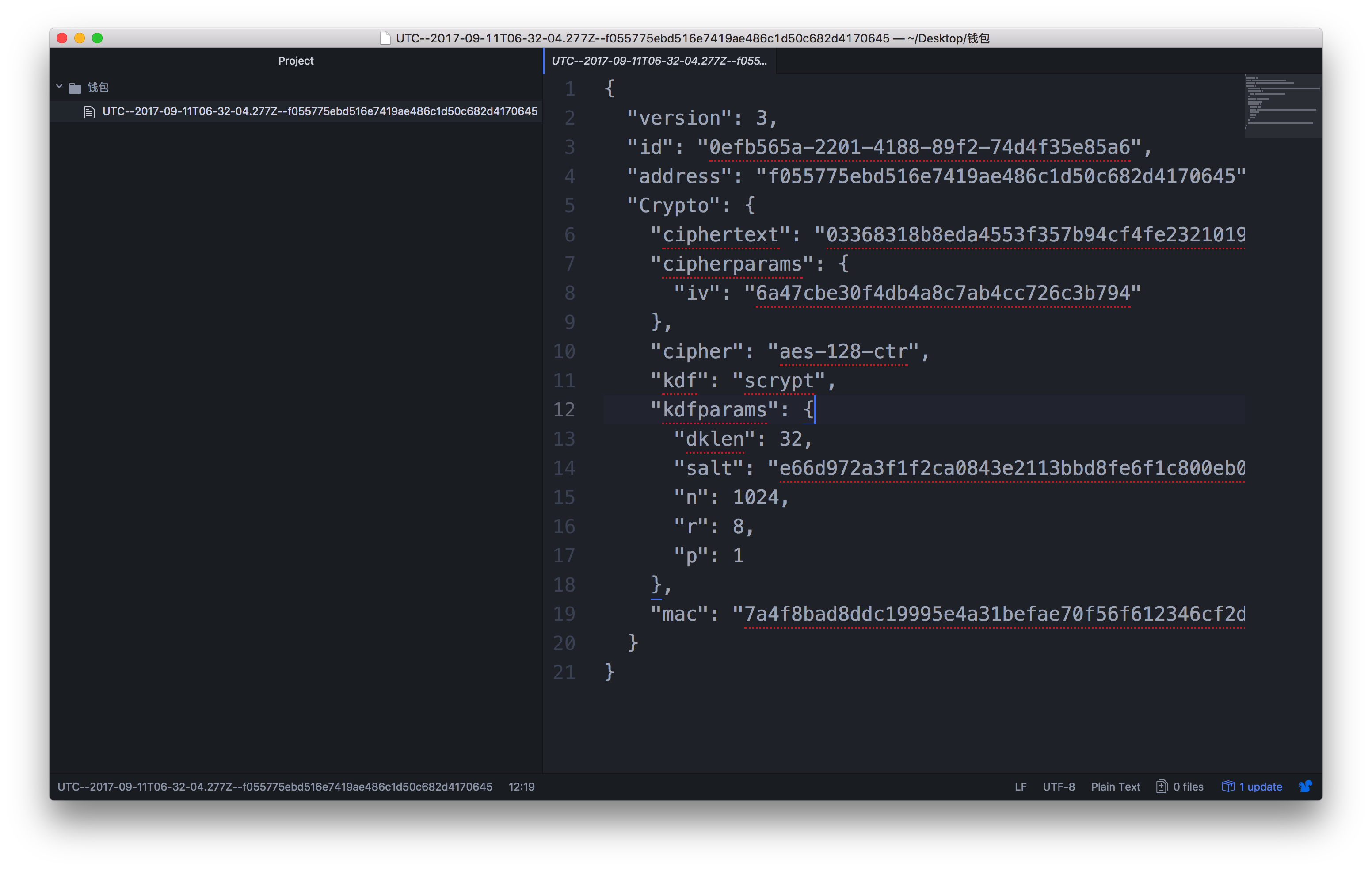Select the UTC keystore file in tree
Image resolution: width=1372 pixels, height=871 pixels.
point(319,112)
